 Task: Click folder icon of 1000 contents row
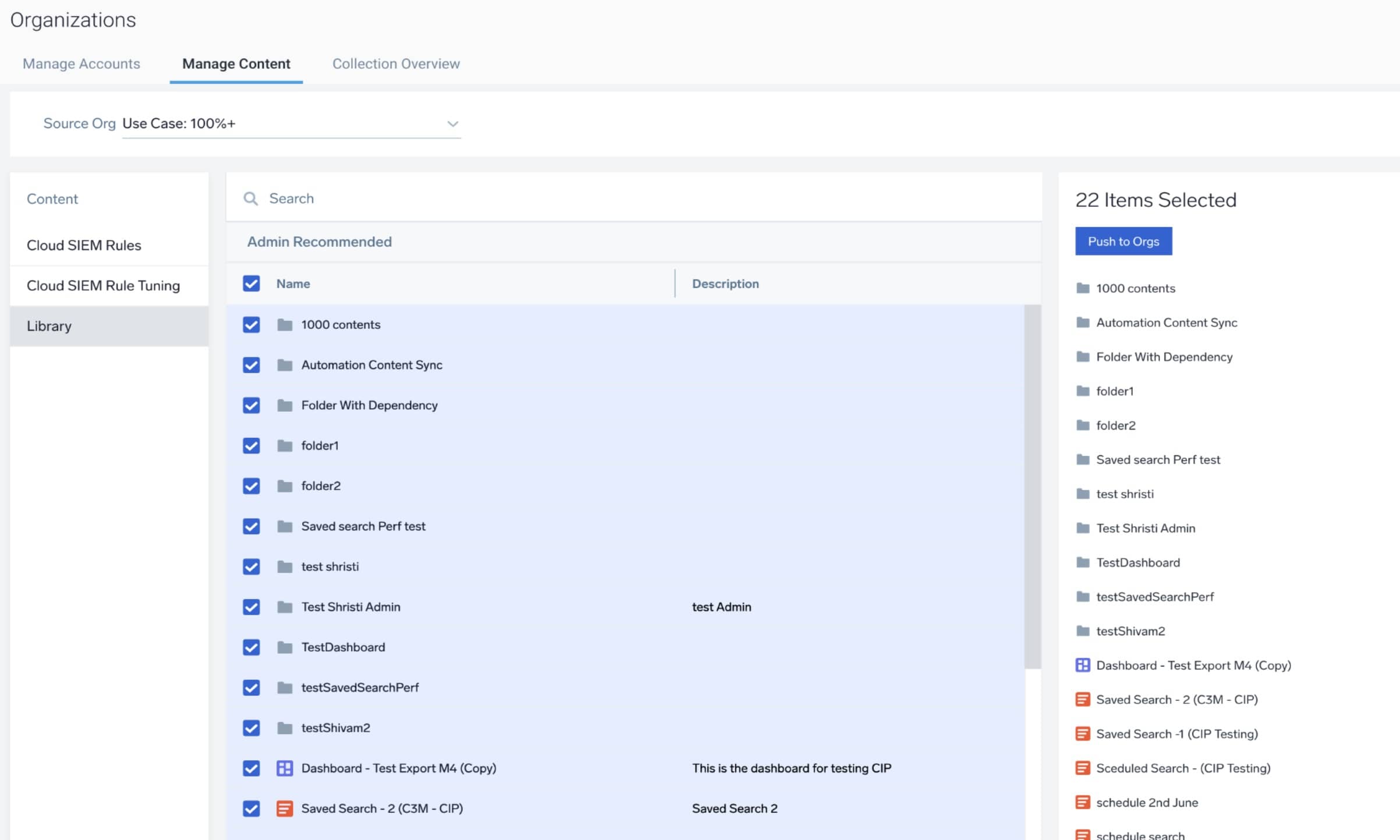click(x=285, y=324)
